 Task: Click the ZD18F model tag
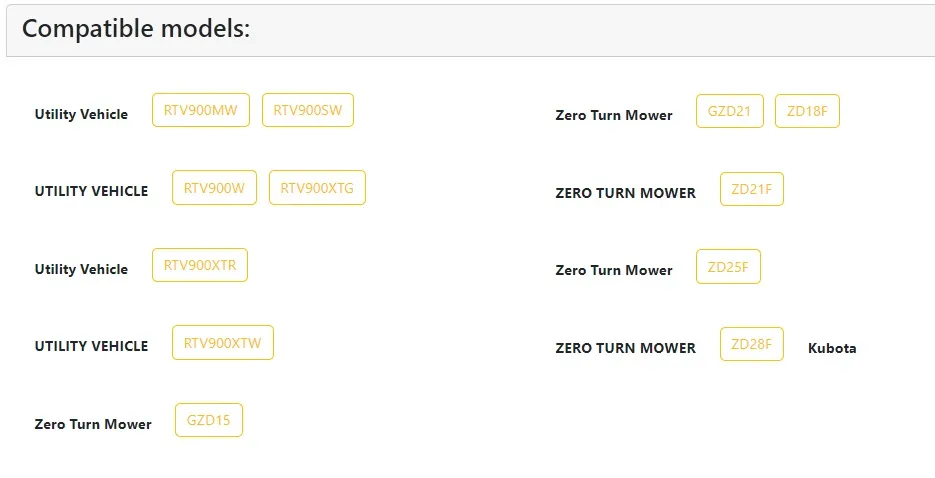tap(807, 111)
